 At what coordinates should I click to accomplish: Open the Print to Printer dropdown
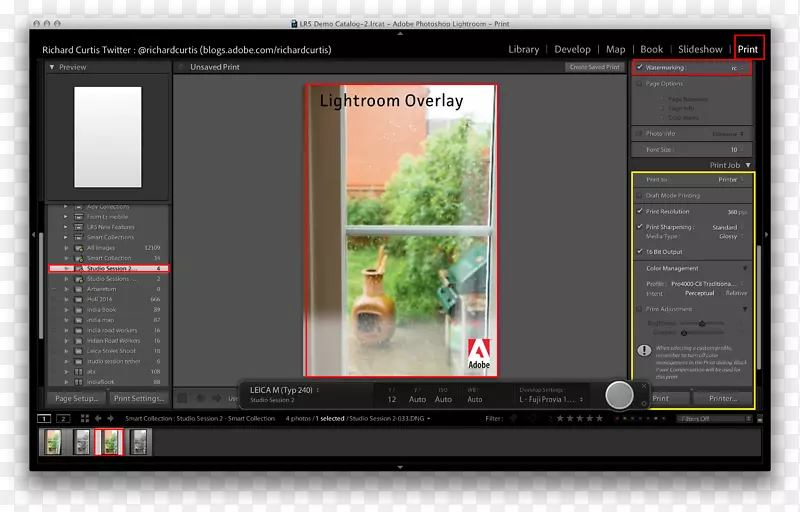pyautogui.click(x=731, y=180)
